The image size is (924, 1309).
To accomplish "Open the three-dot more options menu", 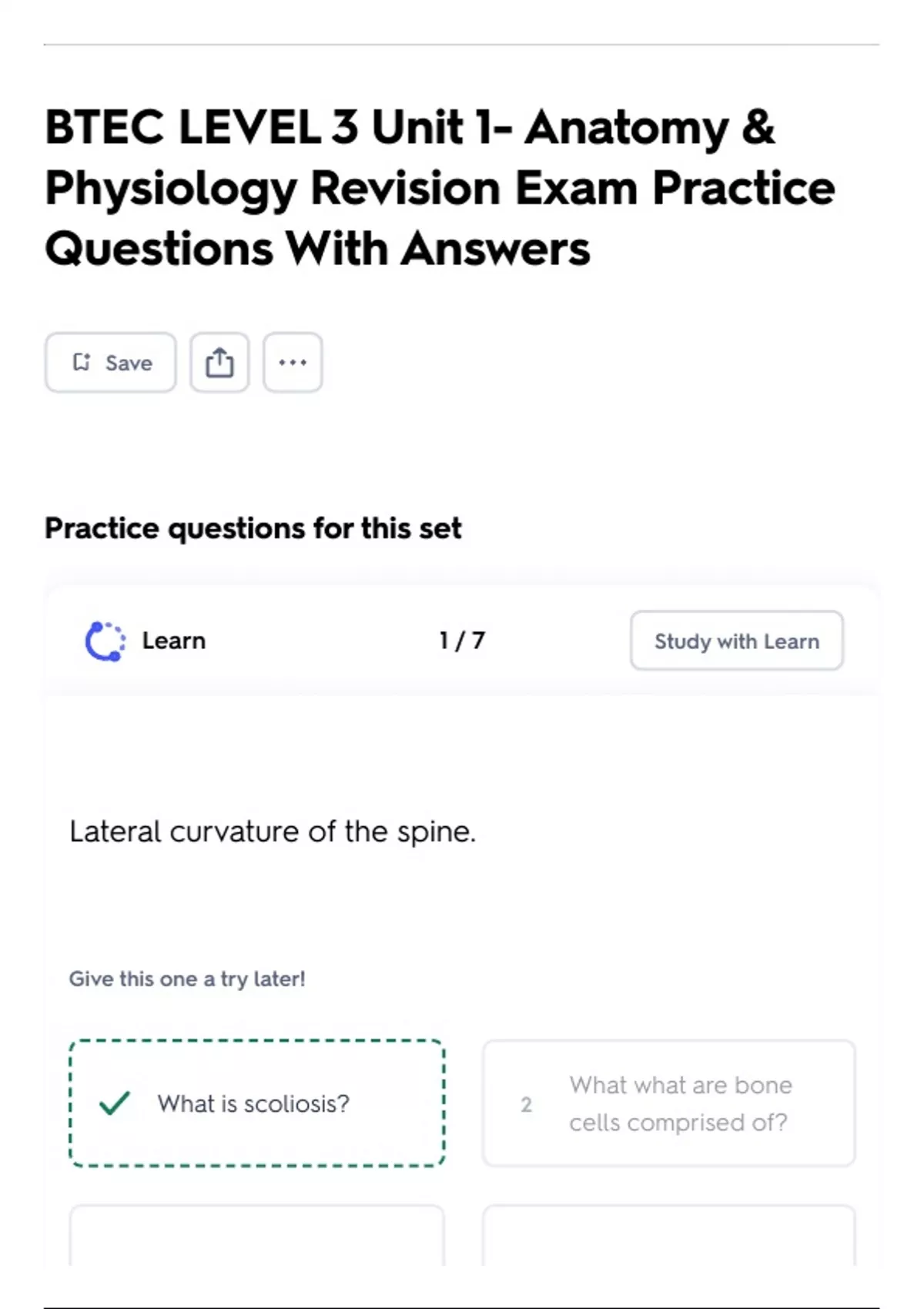I will pos(293,362).
